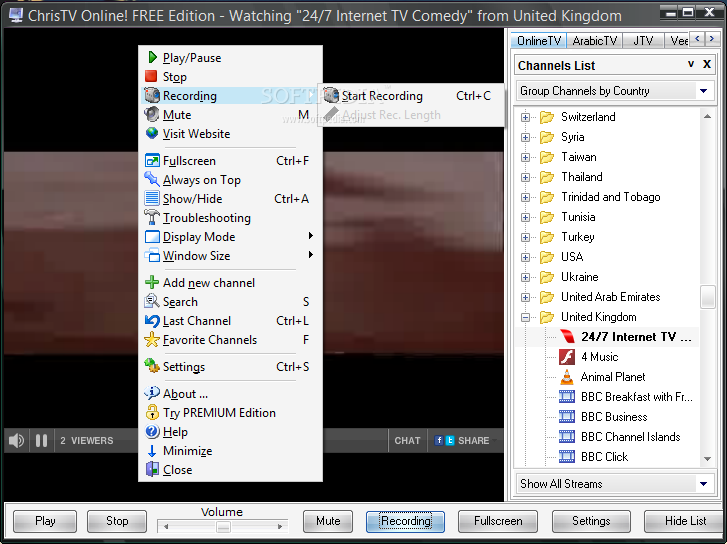Expand the Thailand folder

click(525, 177)
